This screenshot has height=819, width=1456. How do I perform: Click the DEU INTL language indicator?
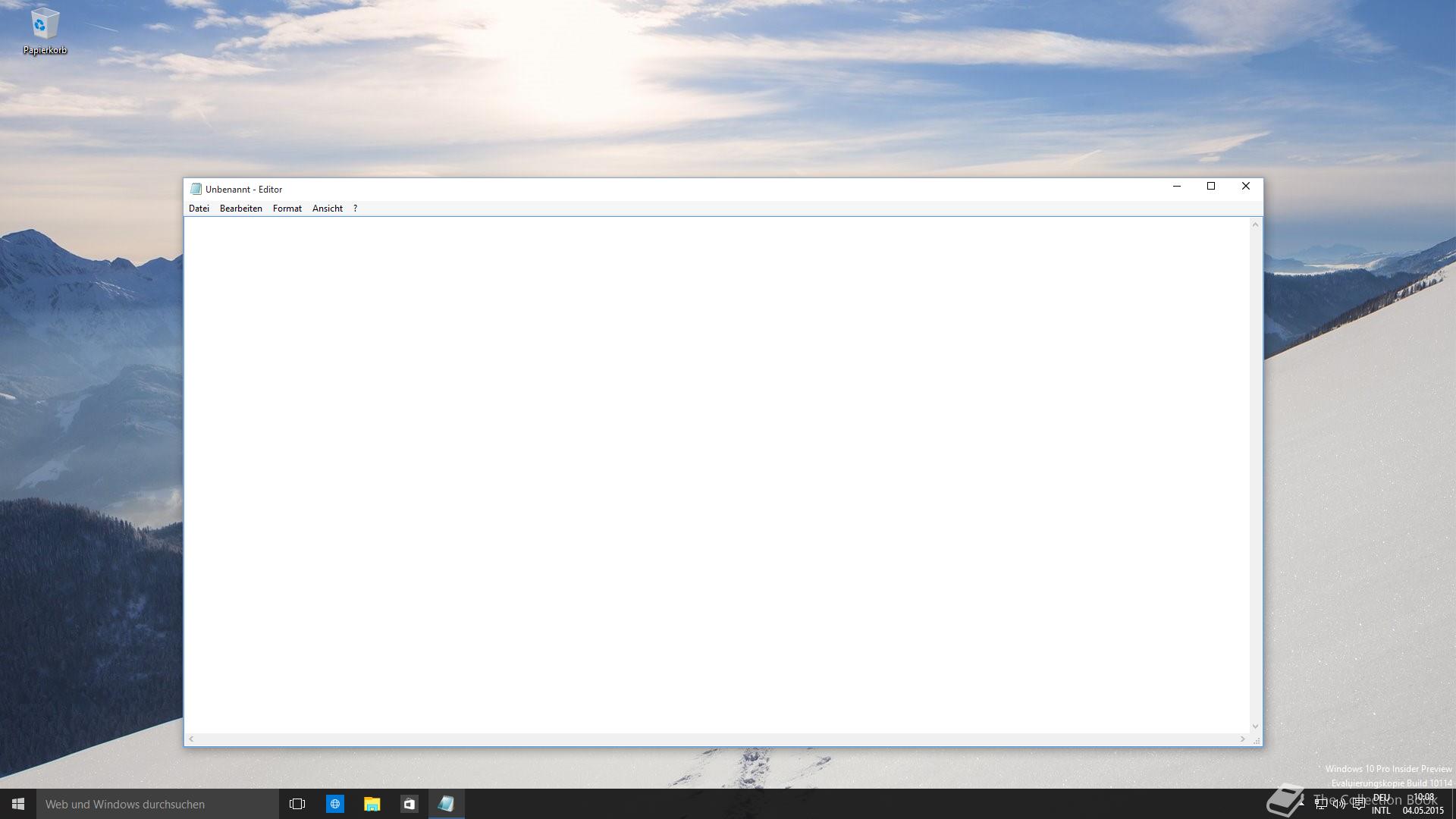[1381, 804]
